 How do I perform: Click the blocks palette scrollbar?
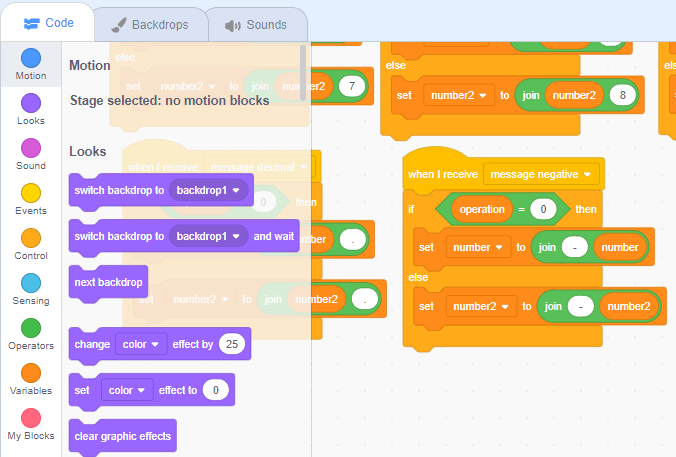coord(303,72)
